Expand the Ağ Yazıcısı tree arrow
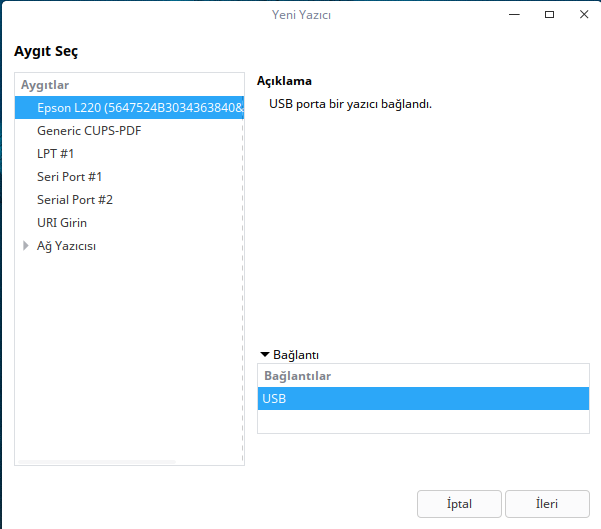The width and height of the screenshot is (601, 529). (26, 245)
